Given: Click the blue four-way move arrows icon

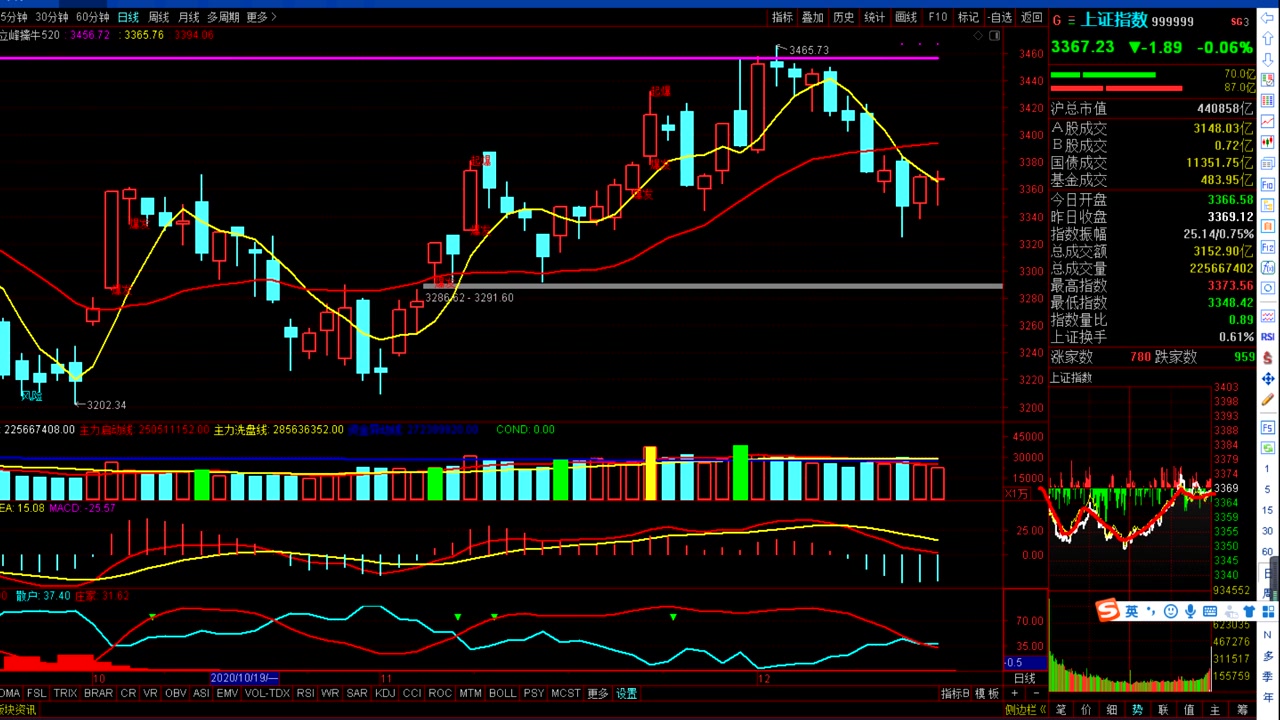Looking at the screenshot, I should [x=1268, y=379].
